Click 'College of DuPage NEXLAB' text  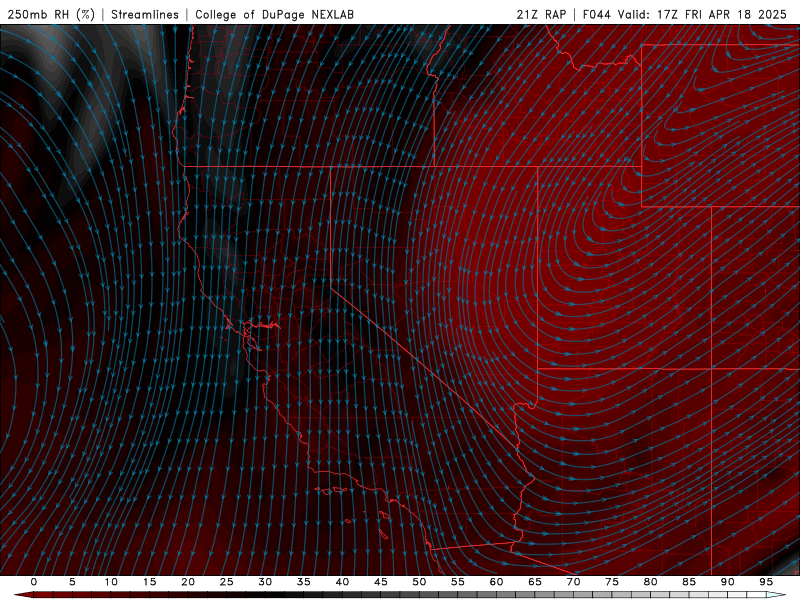(274, 15)
